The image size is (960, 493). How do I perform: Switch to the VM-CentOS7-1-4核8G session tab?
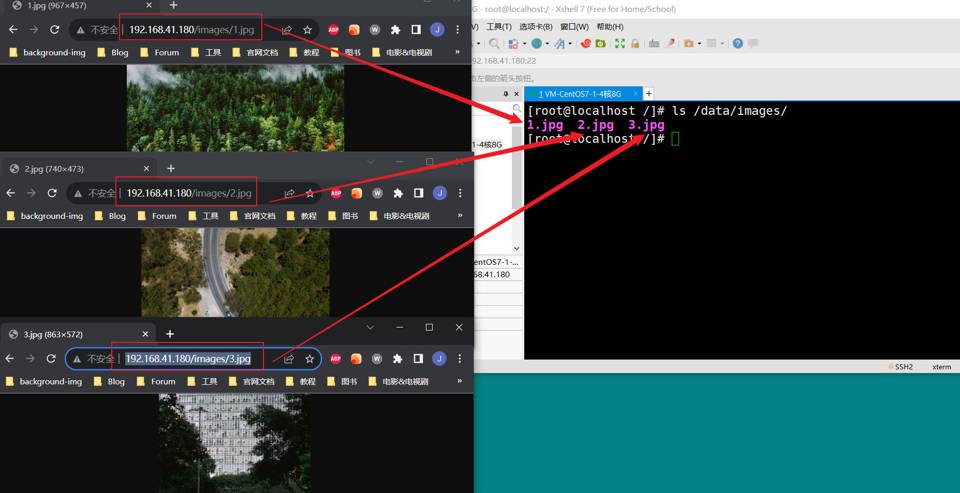click(582, 94)
